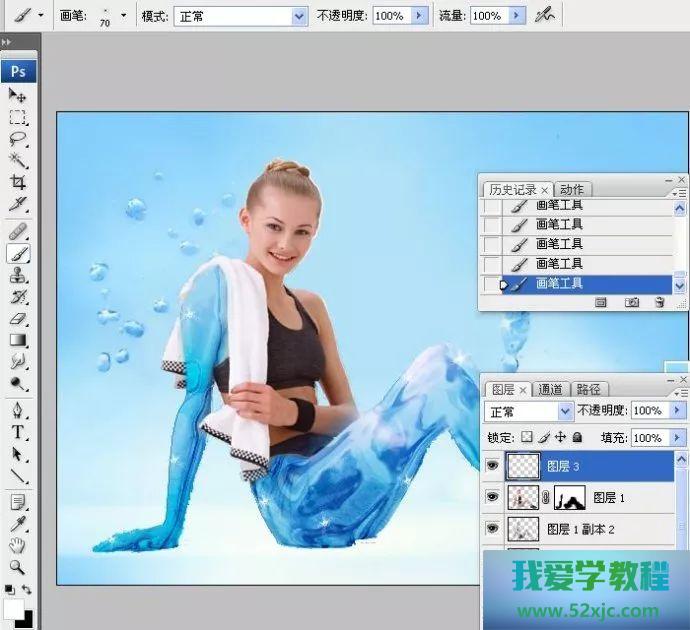The width and height of the screenshot is (690, 630).
Task: Open the layer blend mode dropdown 正常
Action: coord(529,411)
